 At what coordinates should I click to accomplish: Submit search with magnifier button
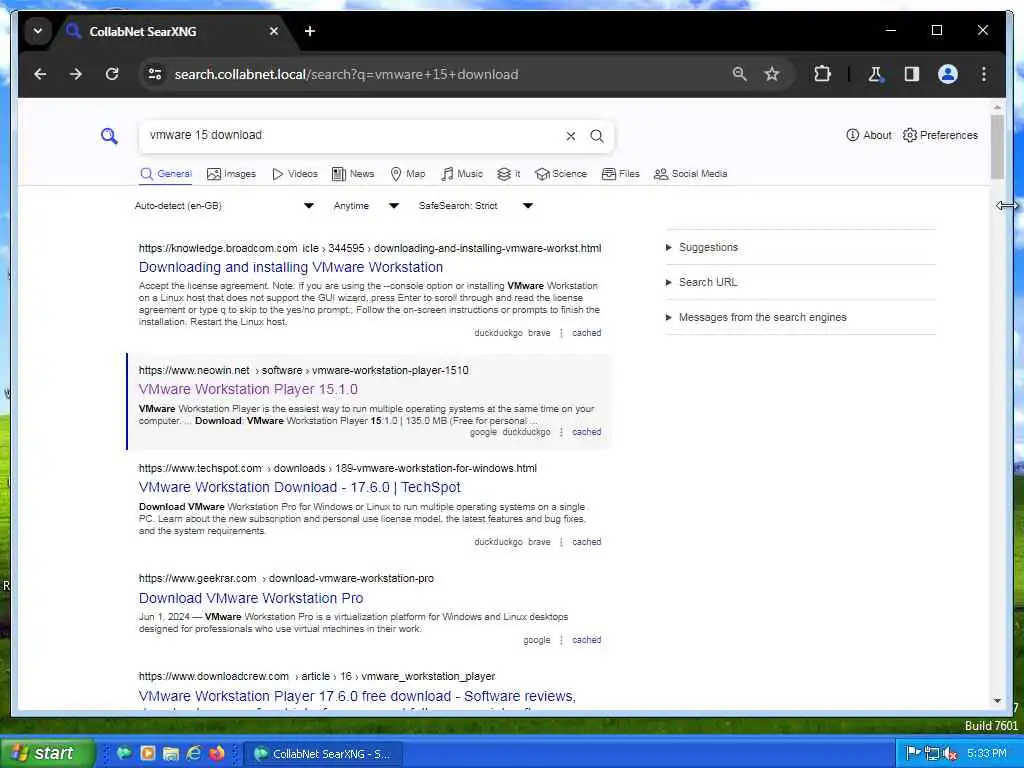(x=597, y=136)
